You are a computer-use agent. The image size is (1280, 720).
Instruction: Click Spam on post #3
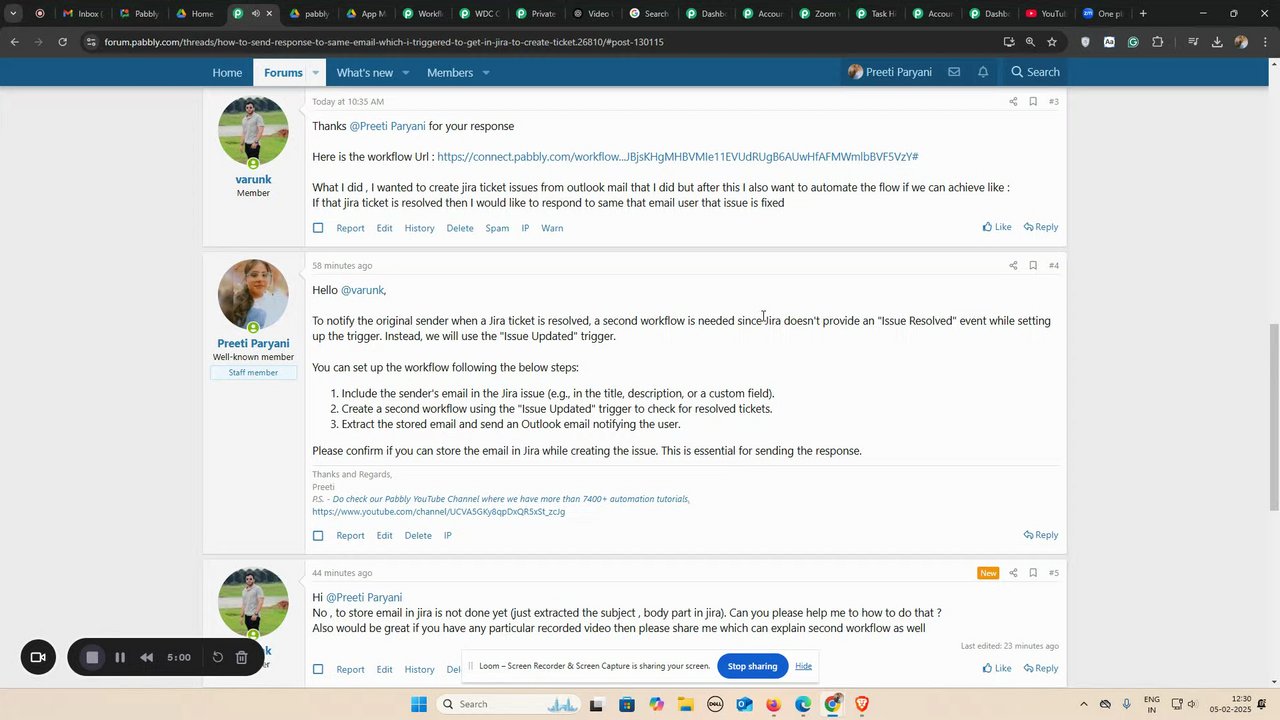[x=497, y=228]
